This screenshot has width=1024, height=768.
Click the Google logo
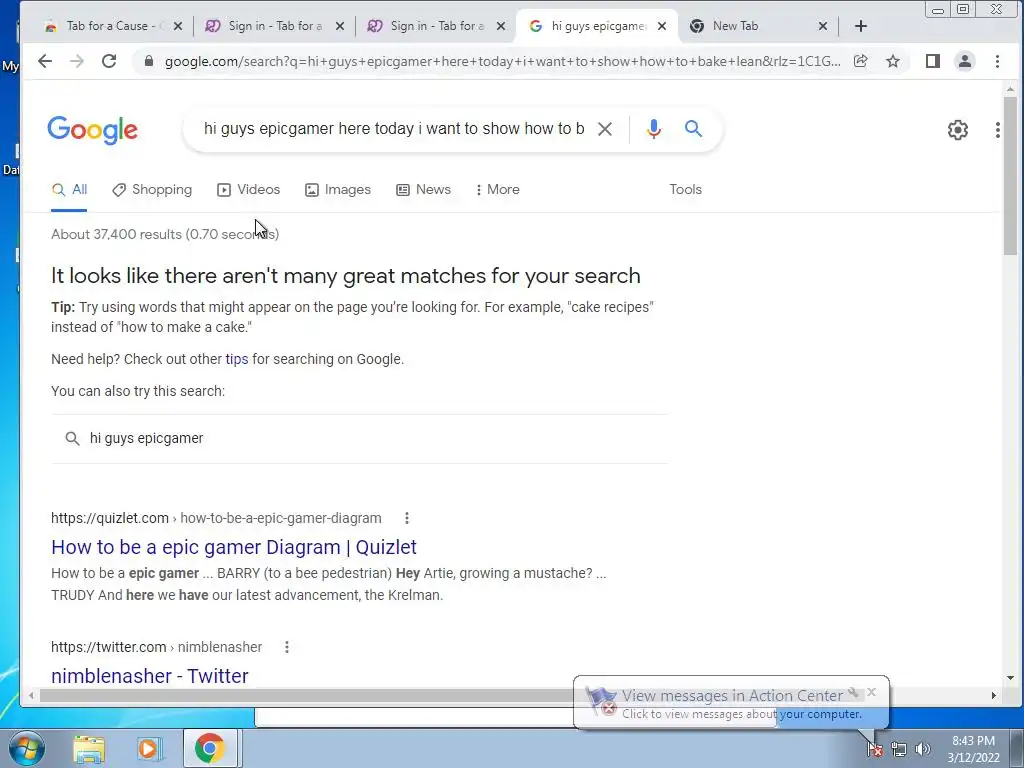[x=93, y=130]
